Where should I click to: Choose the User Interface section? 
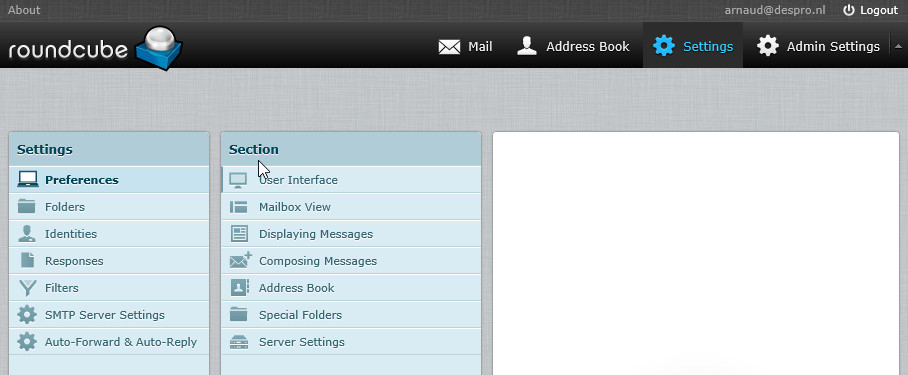click(351, 179)
